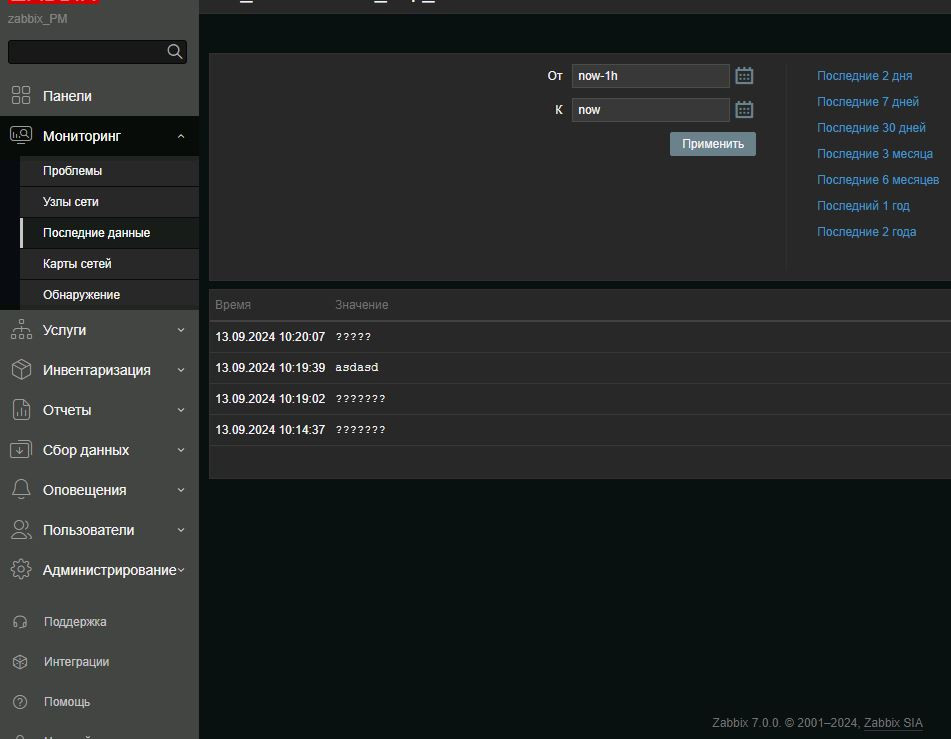
Task: Open calendar picker for the От field
Action: (x=744, y=76)
